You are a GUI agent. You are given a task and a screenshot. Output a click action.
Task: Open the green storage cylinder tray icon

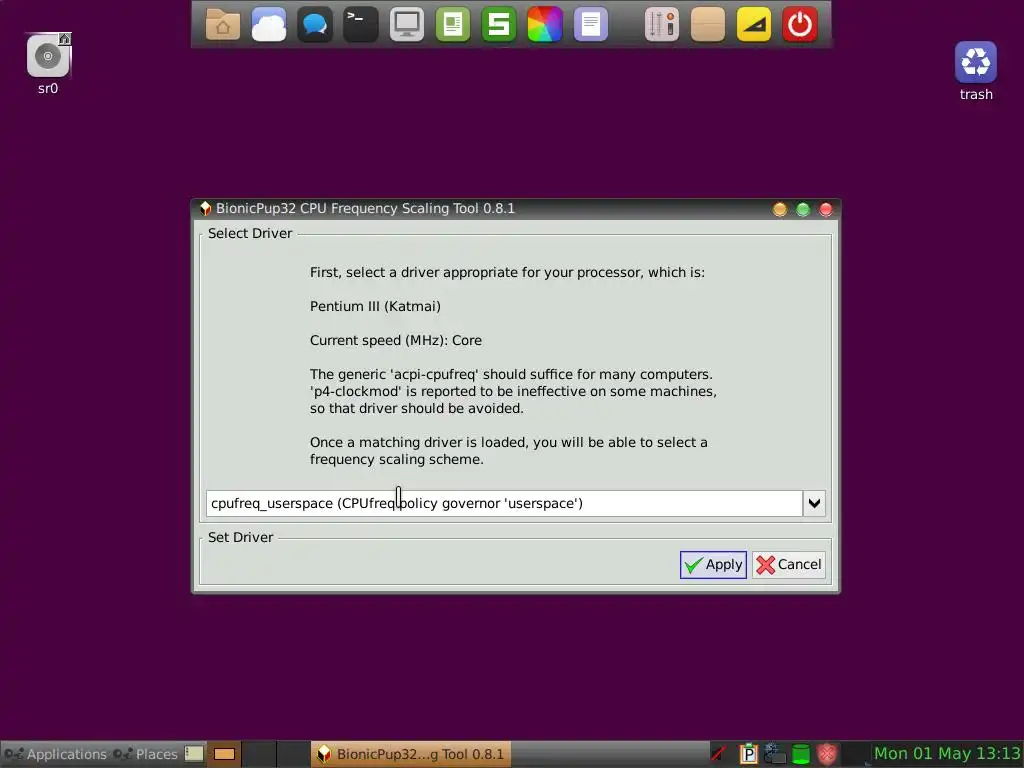801,754
